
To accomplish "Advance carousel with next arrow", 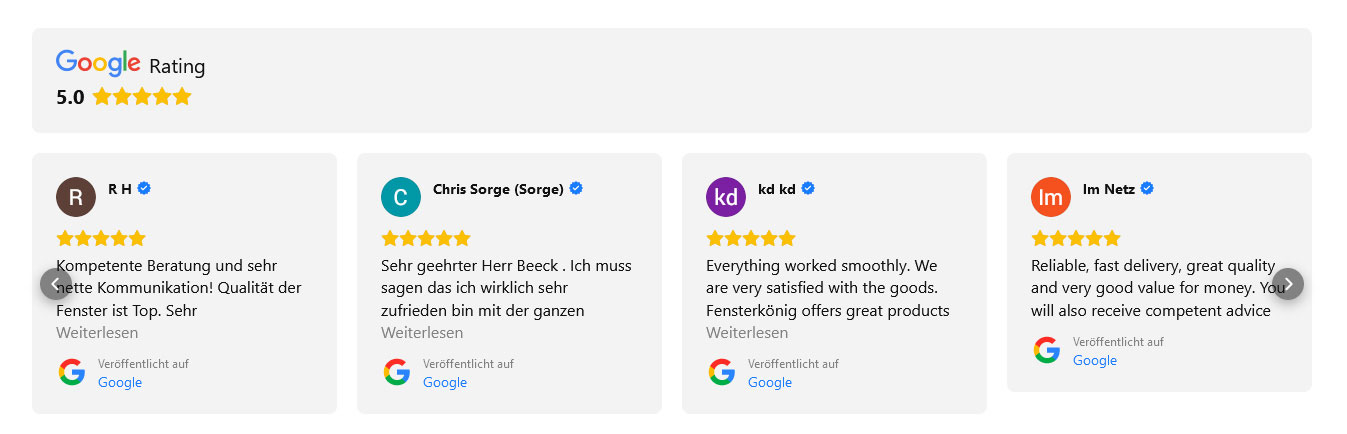I will coord(1288,284).
